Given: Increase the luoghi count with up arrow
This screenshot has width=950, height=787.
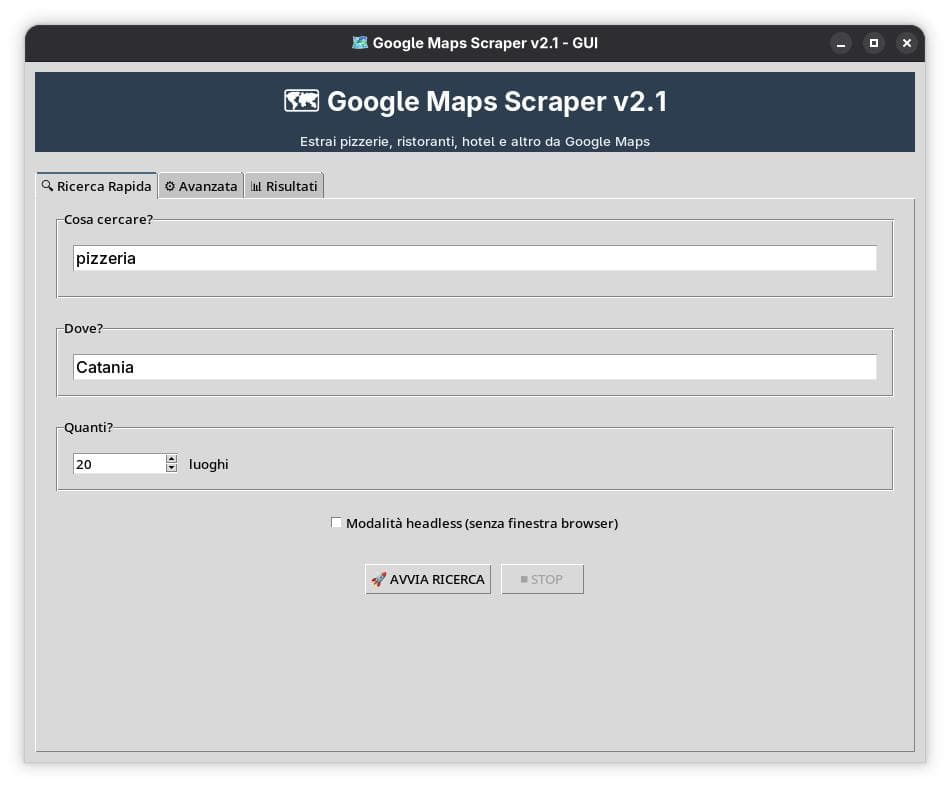Looking at the screenshot, I should point(171,459).
